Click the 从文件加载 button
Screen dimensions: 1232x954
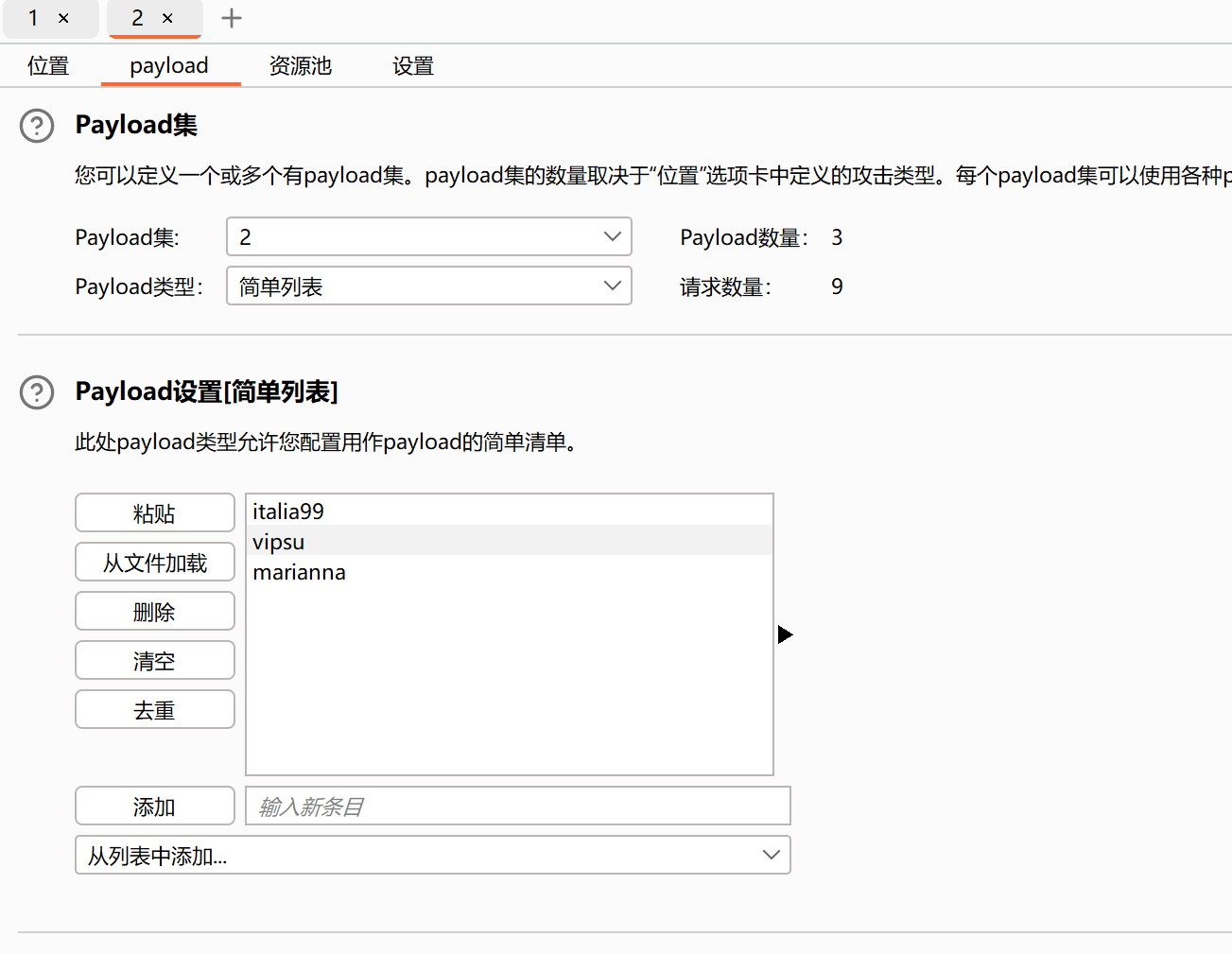pos(155,562)
